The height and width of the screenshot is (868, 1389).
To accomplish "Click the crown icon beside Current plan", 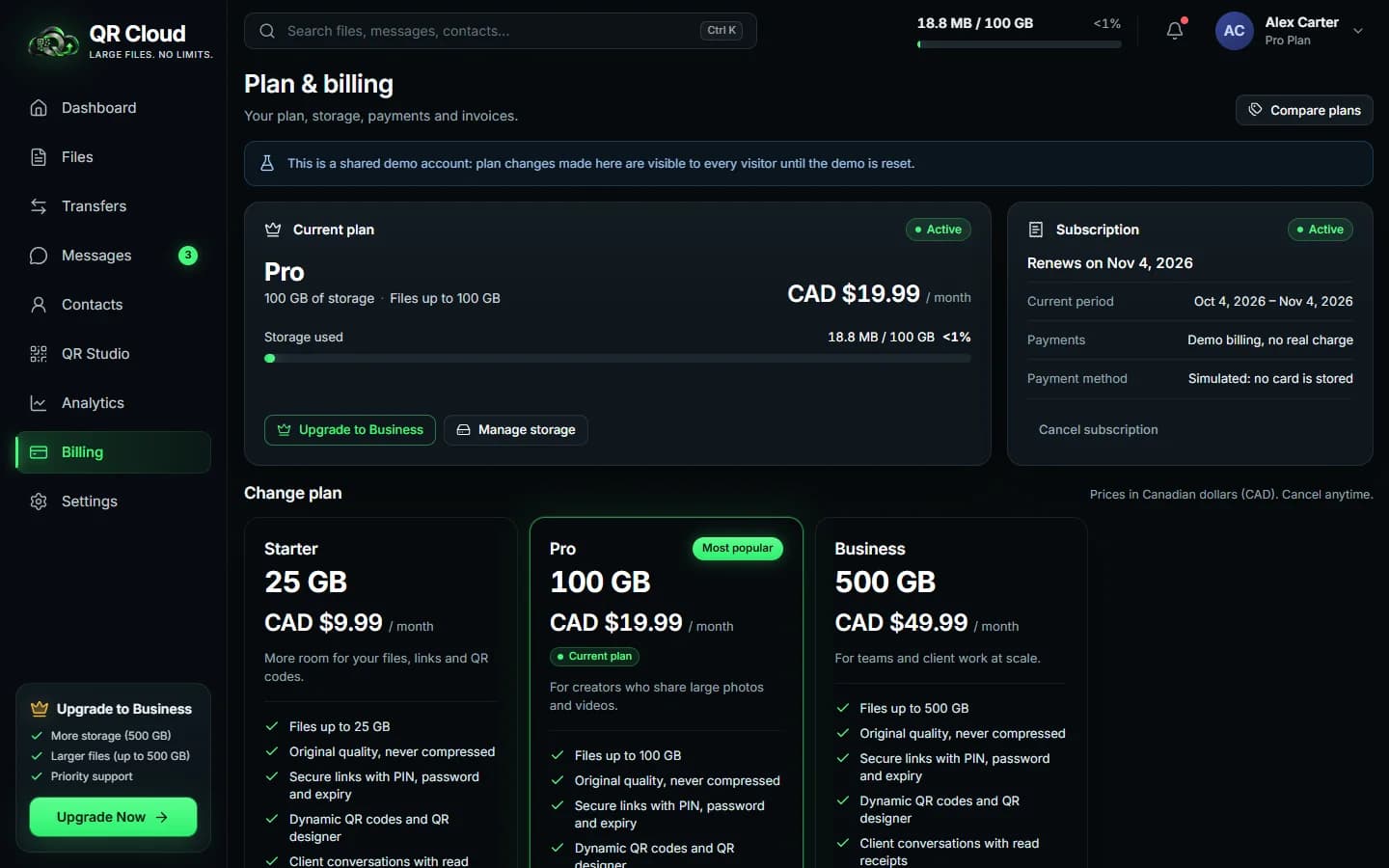I will 273,230.
